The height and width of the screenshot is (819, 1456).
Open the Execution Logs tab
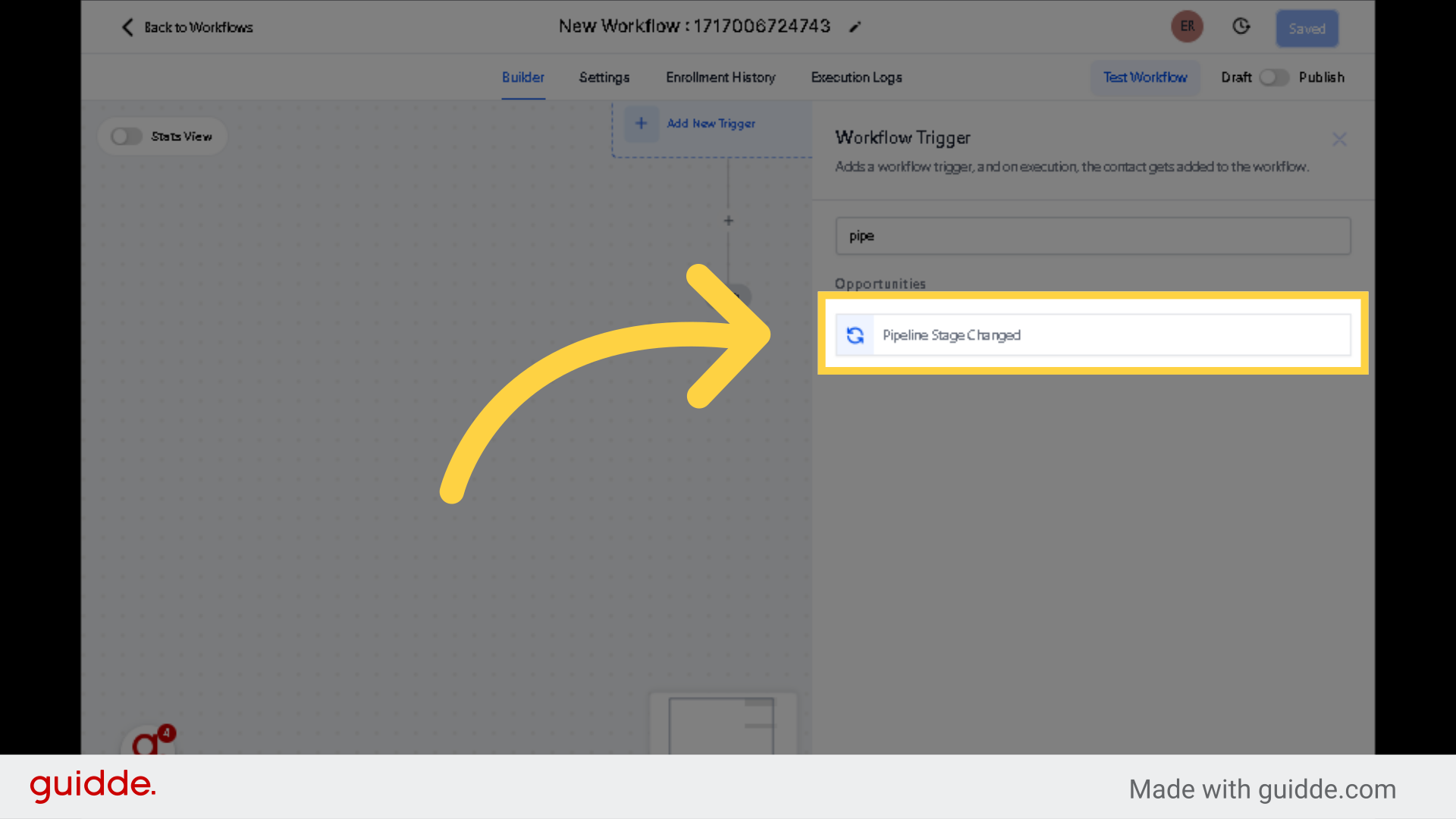[857, 77]
